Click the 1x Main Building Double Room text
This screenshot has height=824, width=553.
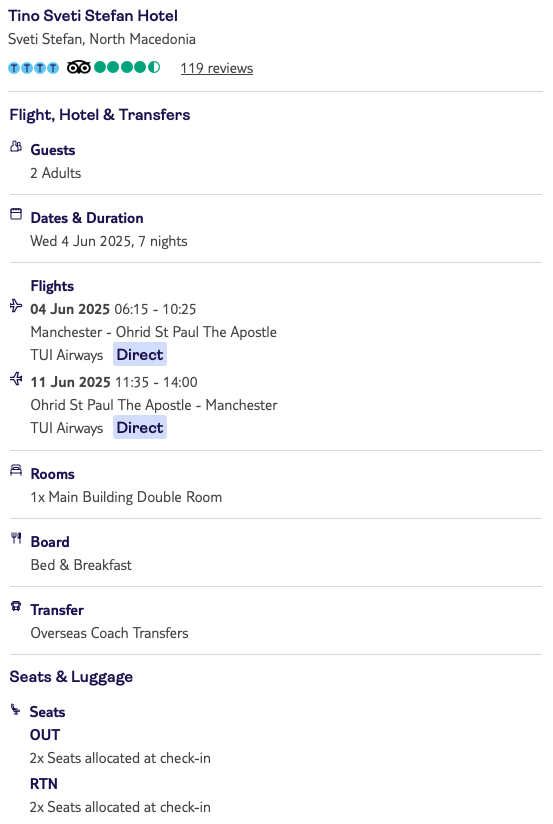point(126,497)
